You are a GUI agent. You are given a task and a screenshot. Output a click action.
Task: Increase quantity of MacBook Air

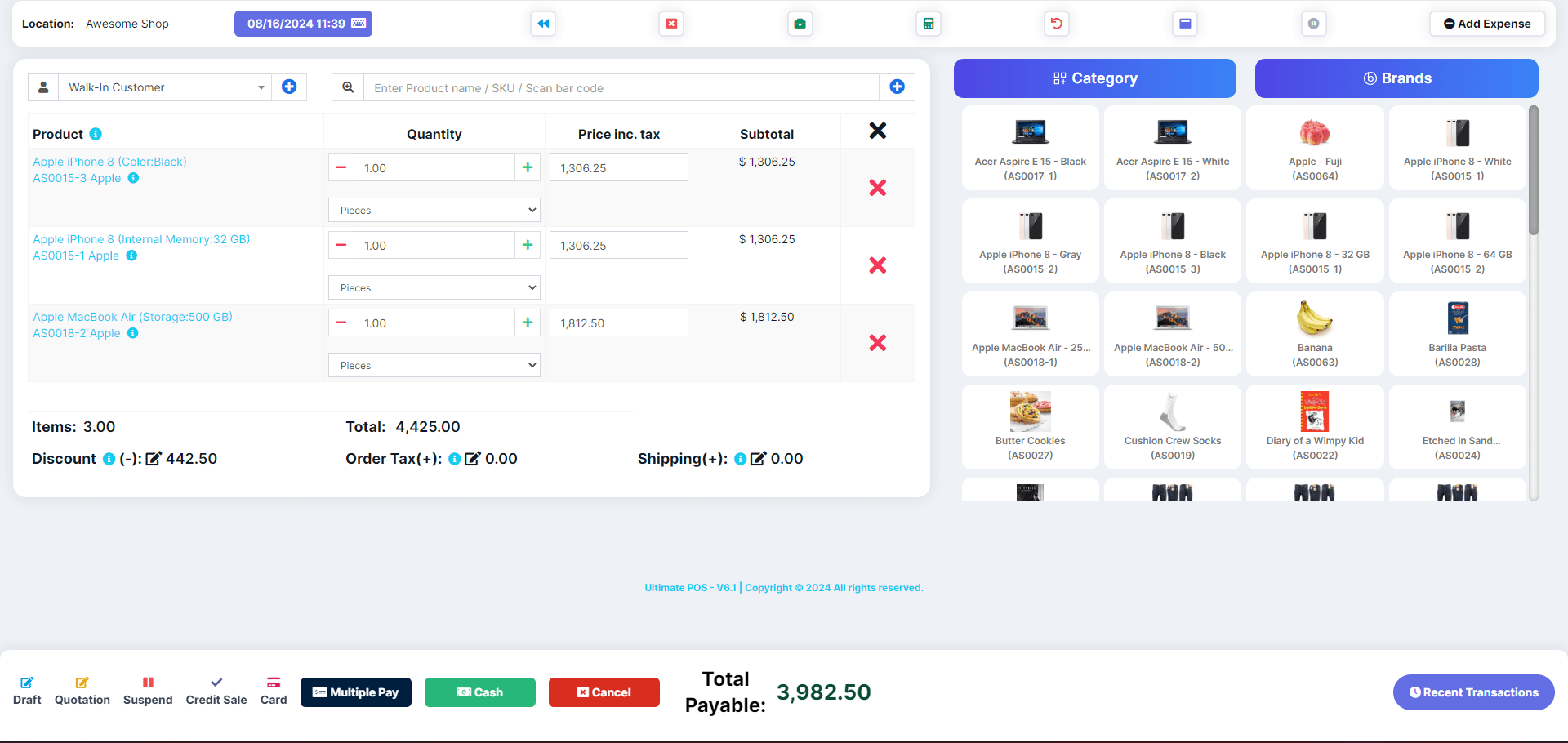528,323
